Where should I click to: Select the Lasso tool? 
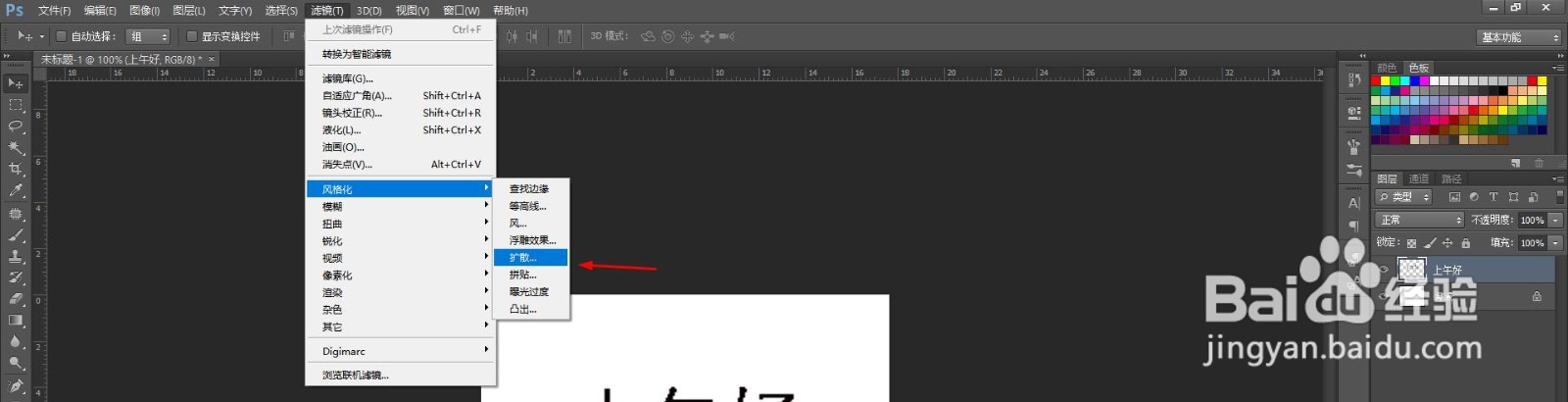[x=15, y=126]
